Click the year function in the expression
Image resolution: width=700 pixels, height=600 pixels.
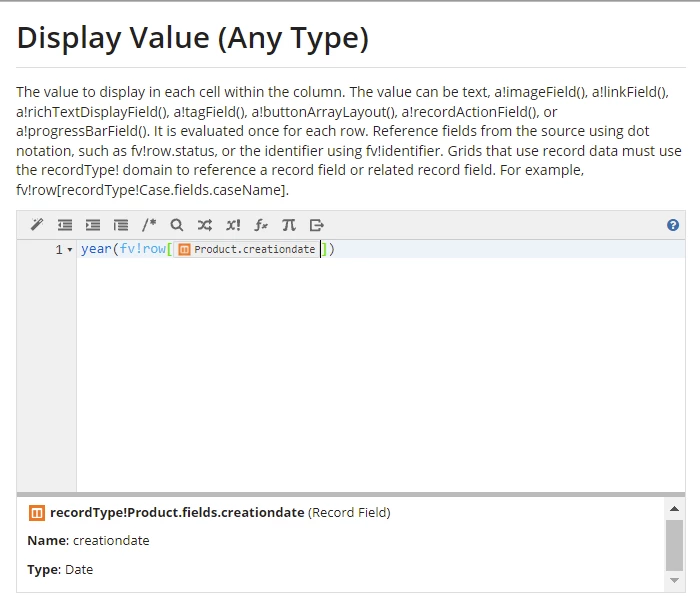pos(96,249)
